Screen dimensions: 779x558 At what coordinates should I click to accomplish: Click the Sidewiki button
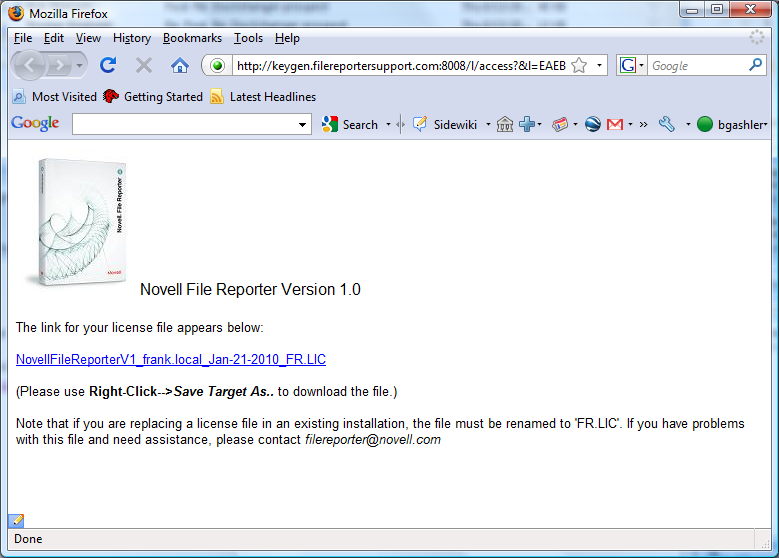coord(445,125)
